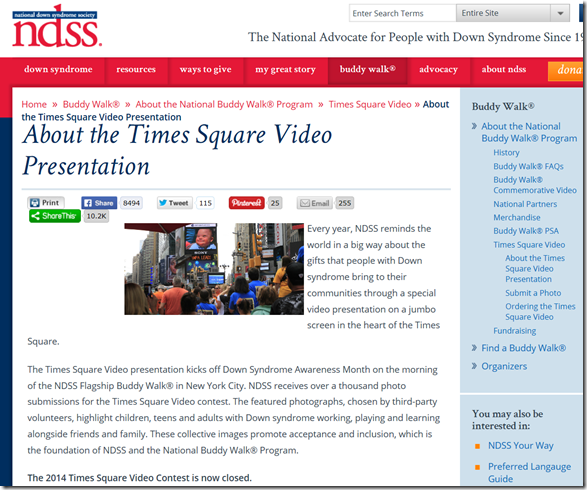Follow the Home breadcrumb link

pyautogui.click(x=34, y=104)
